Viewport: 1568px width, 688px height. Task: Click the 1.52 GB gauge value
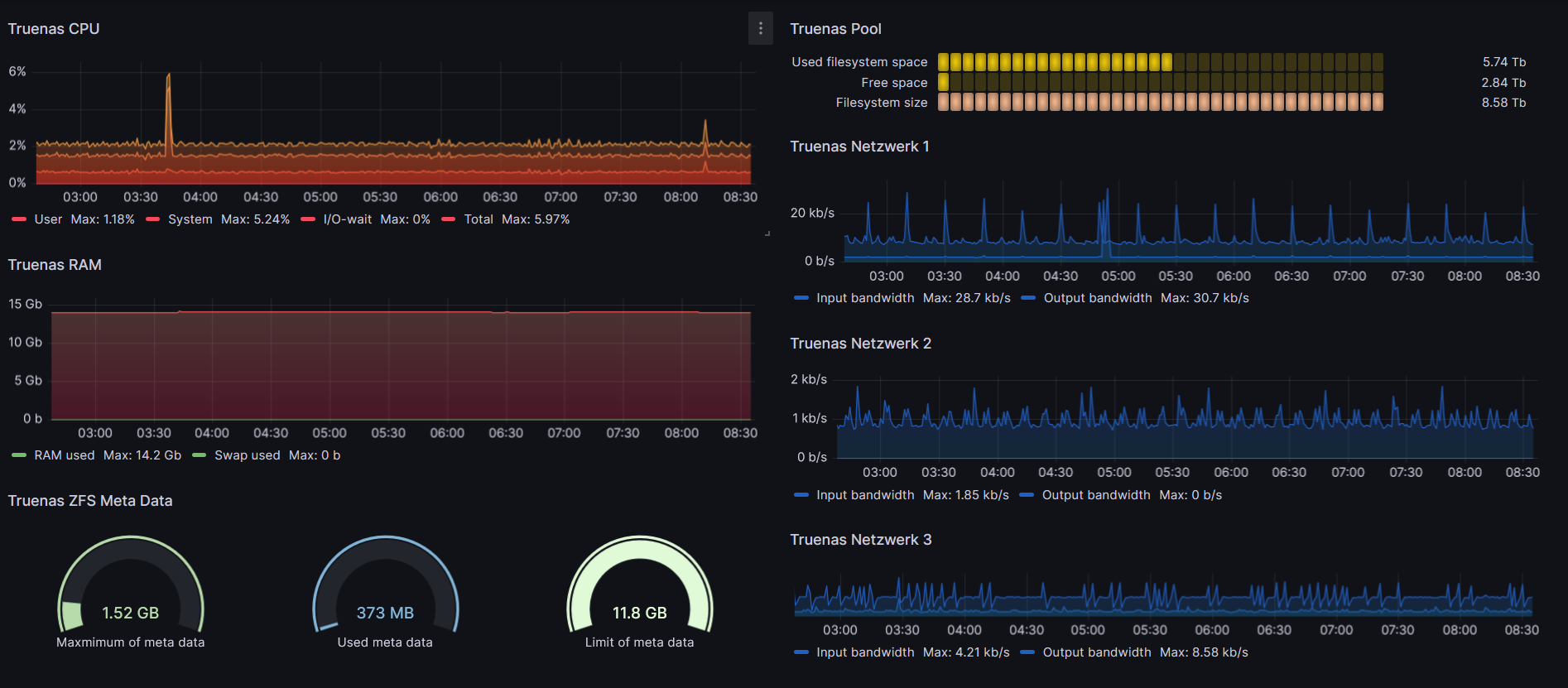pos(131,613)
